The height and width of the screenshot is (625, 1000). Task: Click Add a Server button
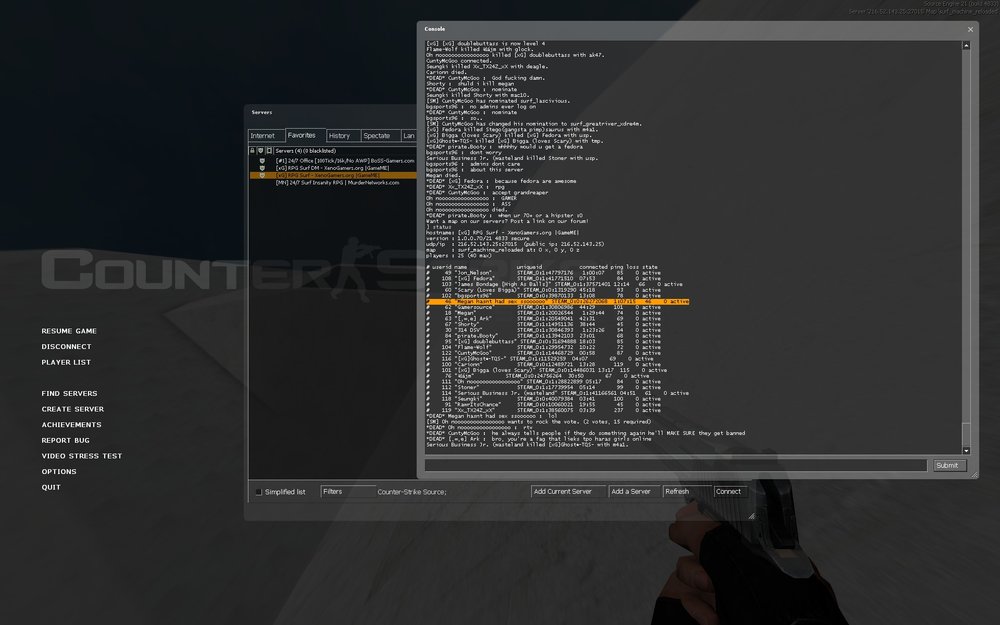coord(633,492)
